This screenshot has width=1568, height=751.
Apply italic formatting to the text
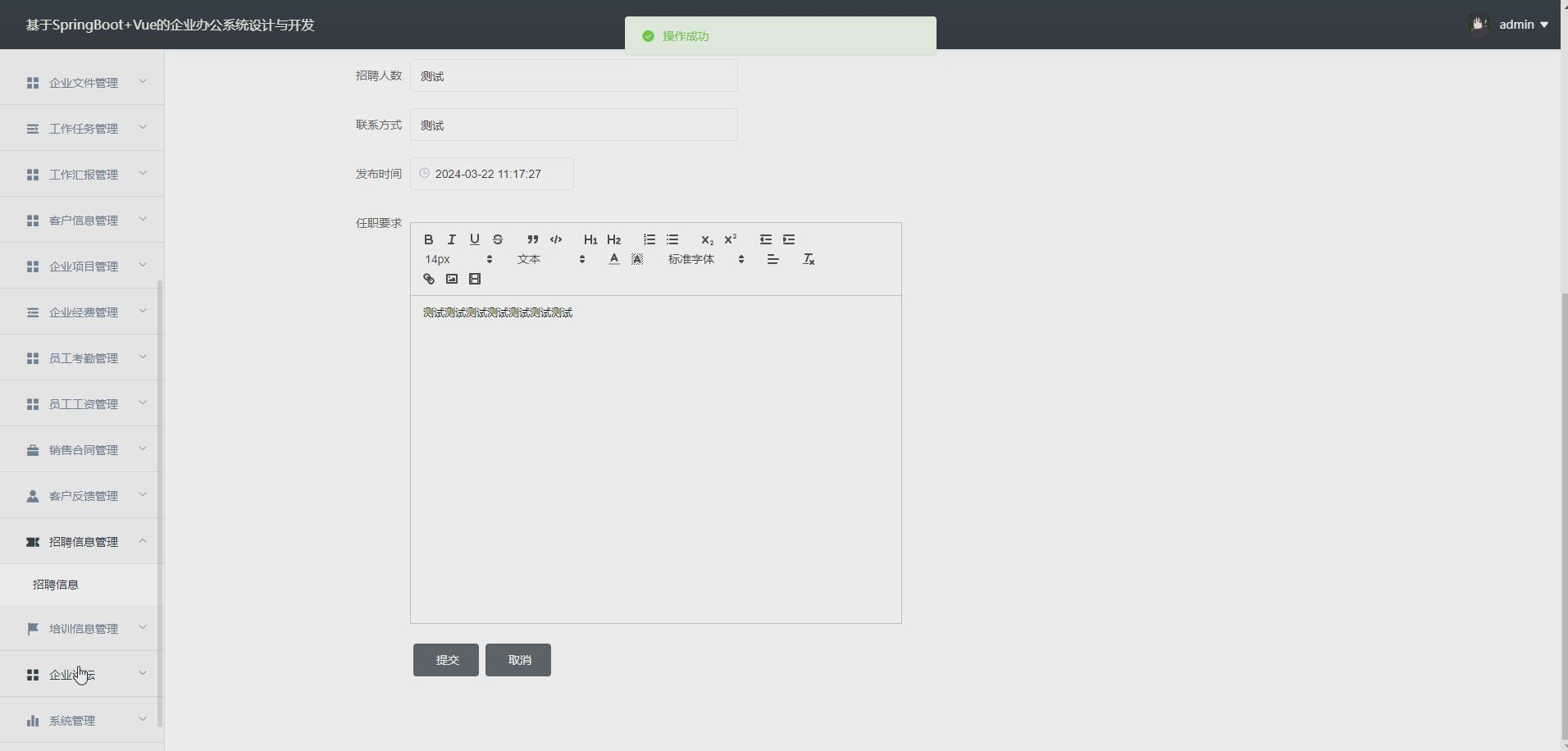[x=452, y=239]
